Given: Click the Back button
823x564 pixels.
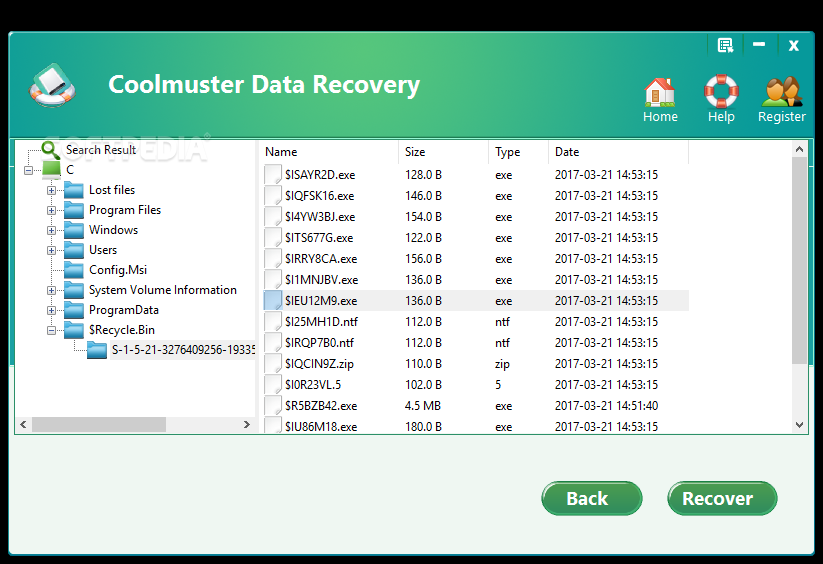Looking at the screenshot, I should pyautogui.click(x=592, y=498).
